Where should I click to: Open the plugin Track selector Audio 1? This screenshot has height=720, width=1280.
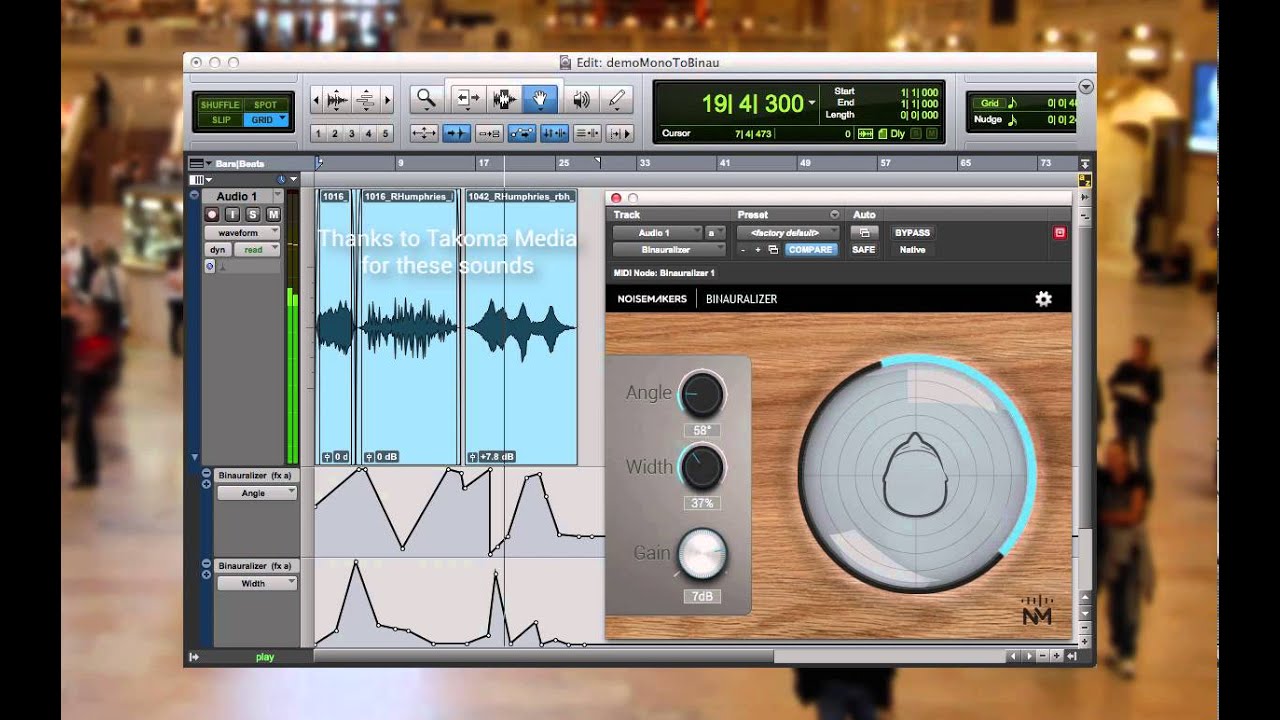[658, 232]
